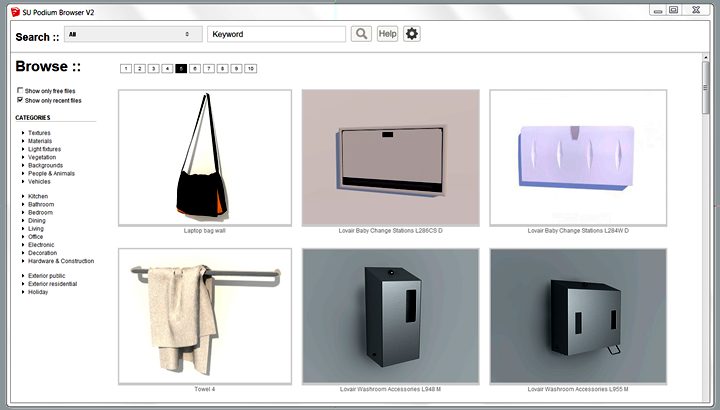Select the current page 5 button
Screen dimensions: 720x410
click(x=181, y=68)
